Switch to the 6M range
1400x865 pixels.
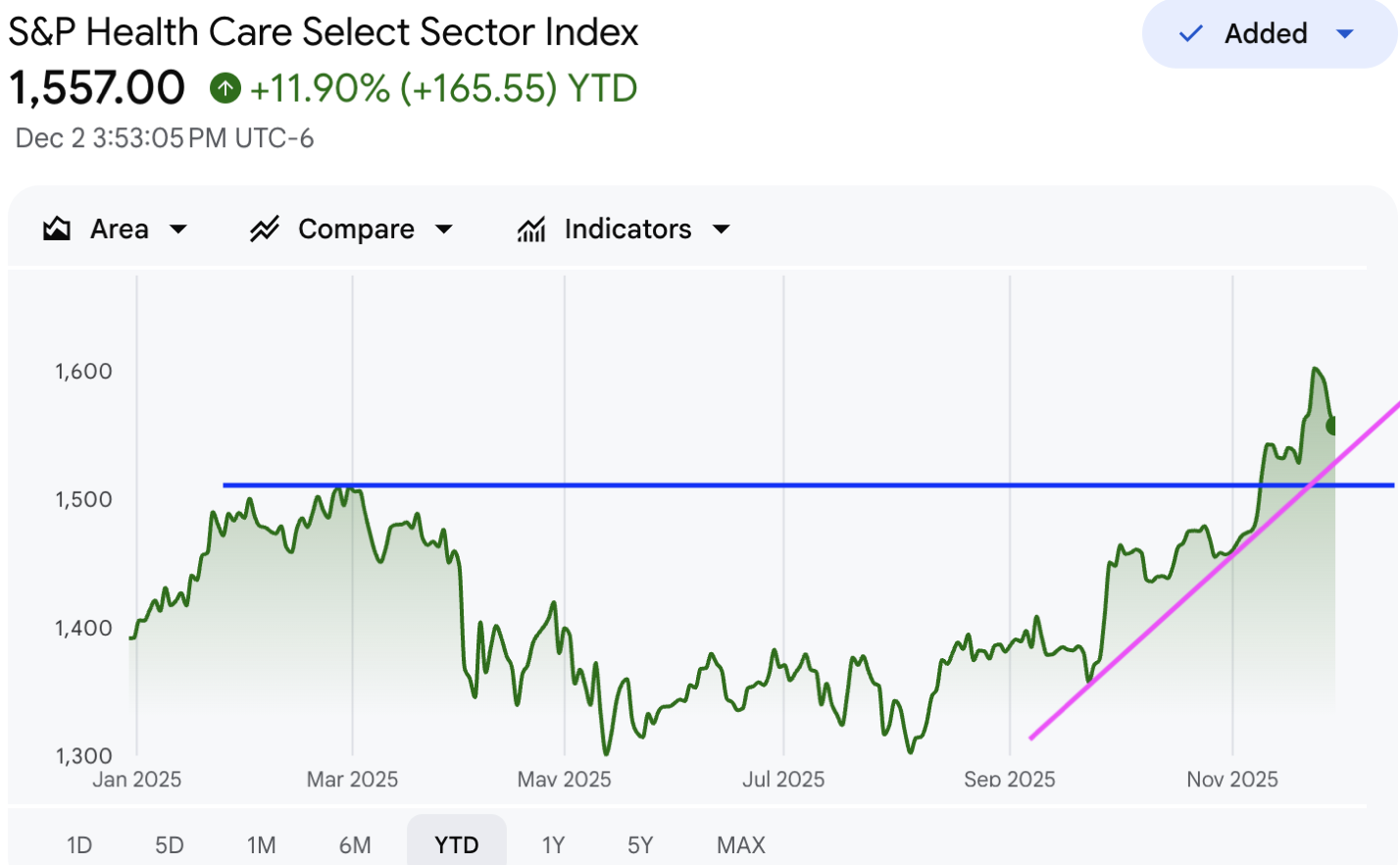[355, 844]
